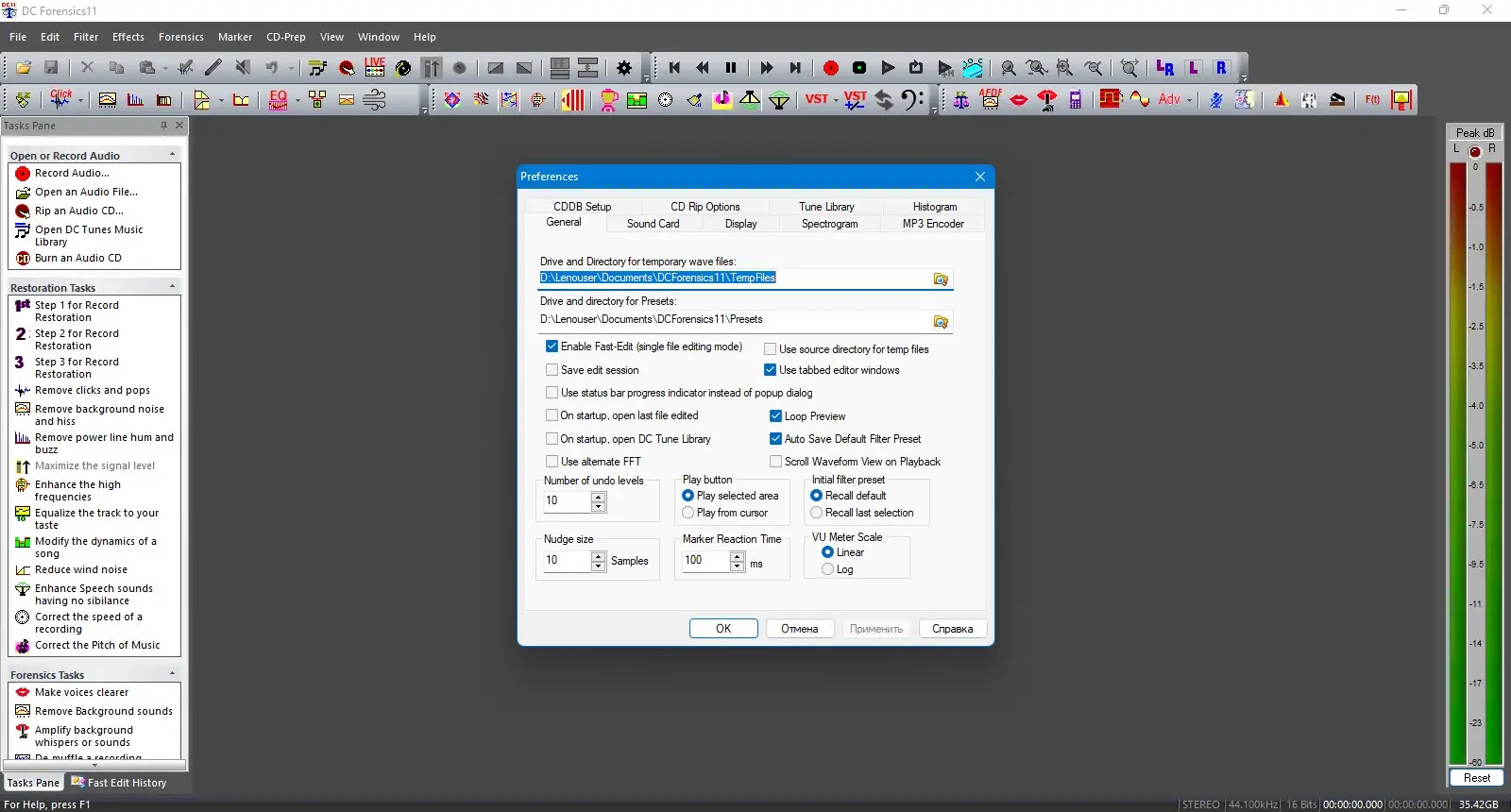Screen dimensions: 1511x812
Task: Click the AFDF toolbar icon
Action: [991, 99]
